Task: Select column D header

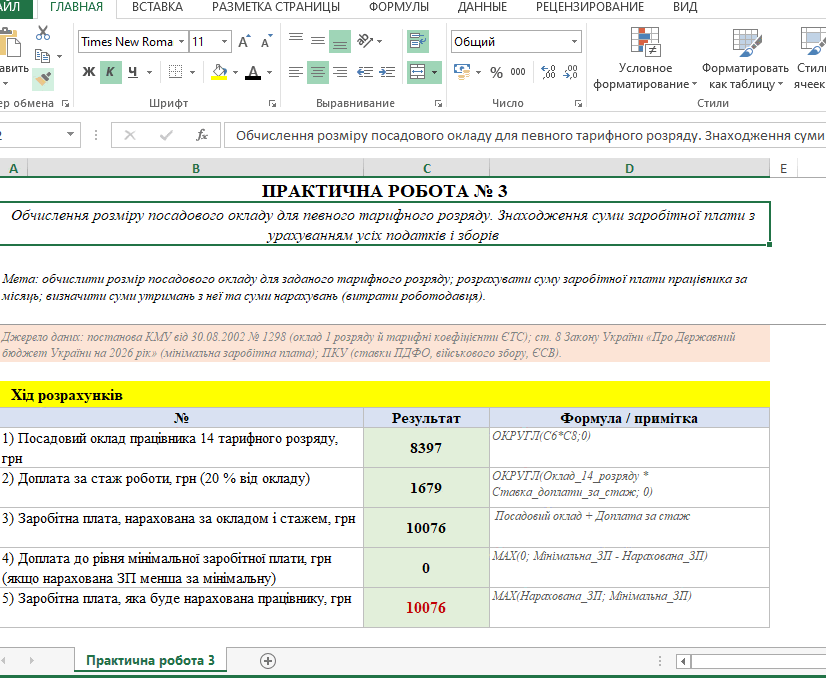Action: tap(630, 169)
